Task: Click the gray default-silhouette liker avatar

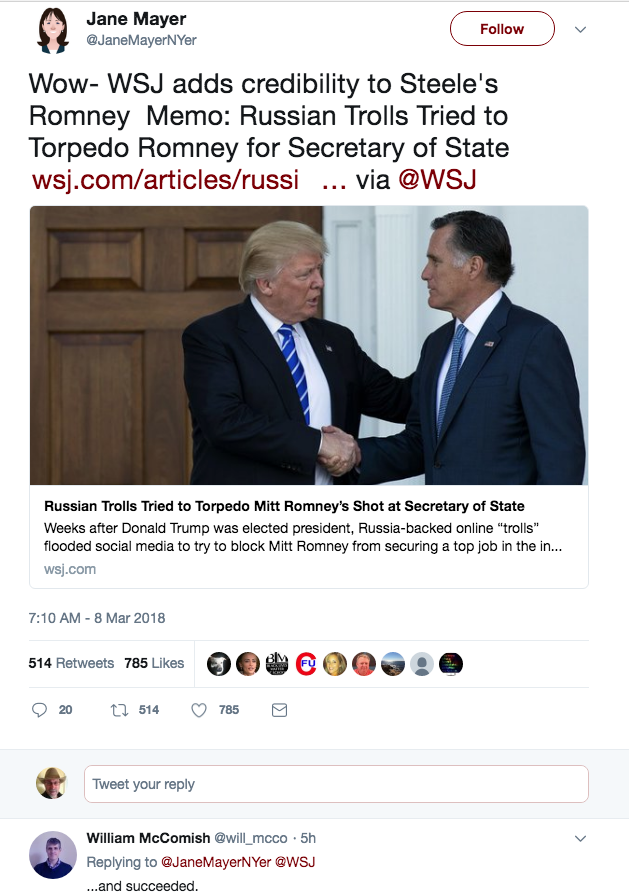Action: point(422,664)
